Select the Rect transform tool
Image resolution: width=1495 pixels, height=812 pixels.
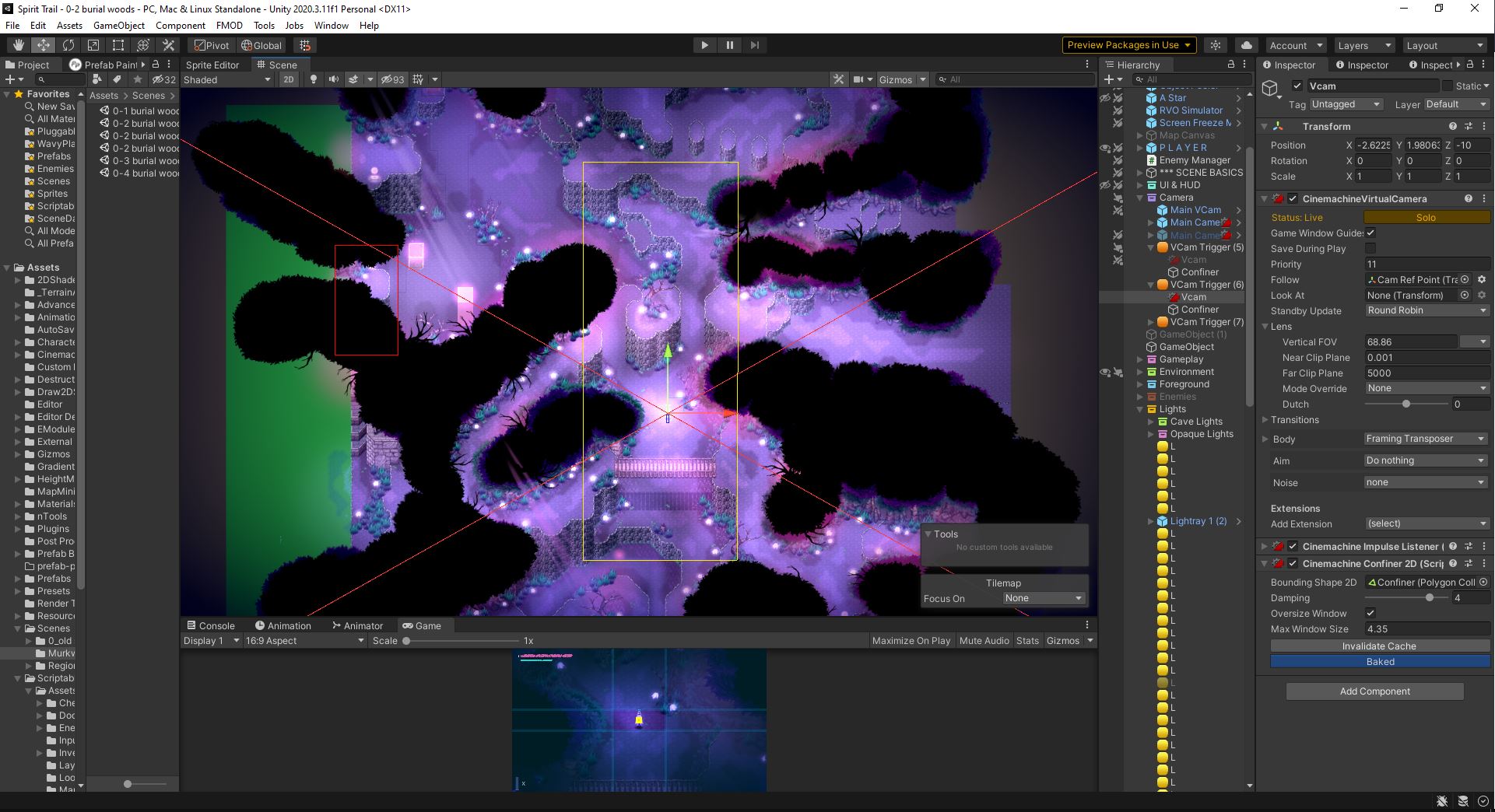coord(118,45)
